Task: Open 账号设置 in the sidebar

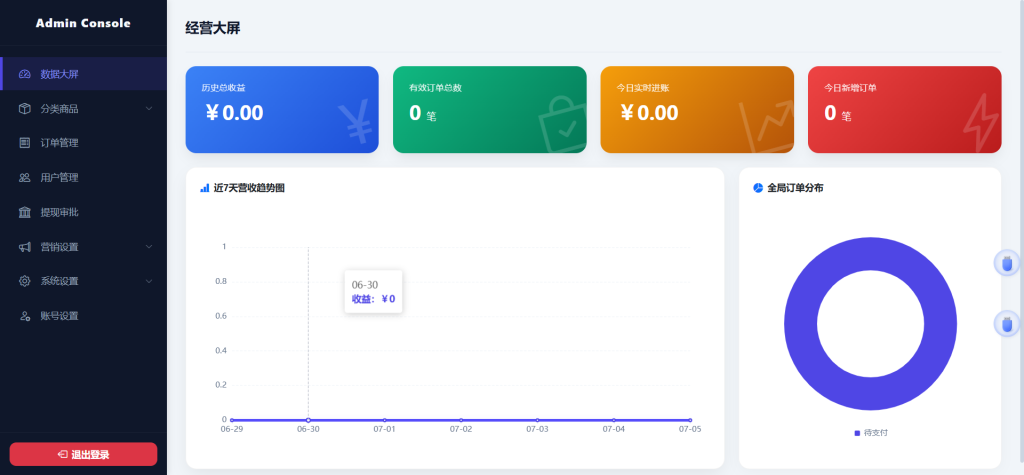Action: [84, 316]
